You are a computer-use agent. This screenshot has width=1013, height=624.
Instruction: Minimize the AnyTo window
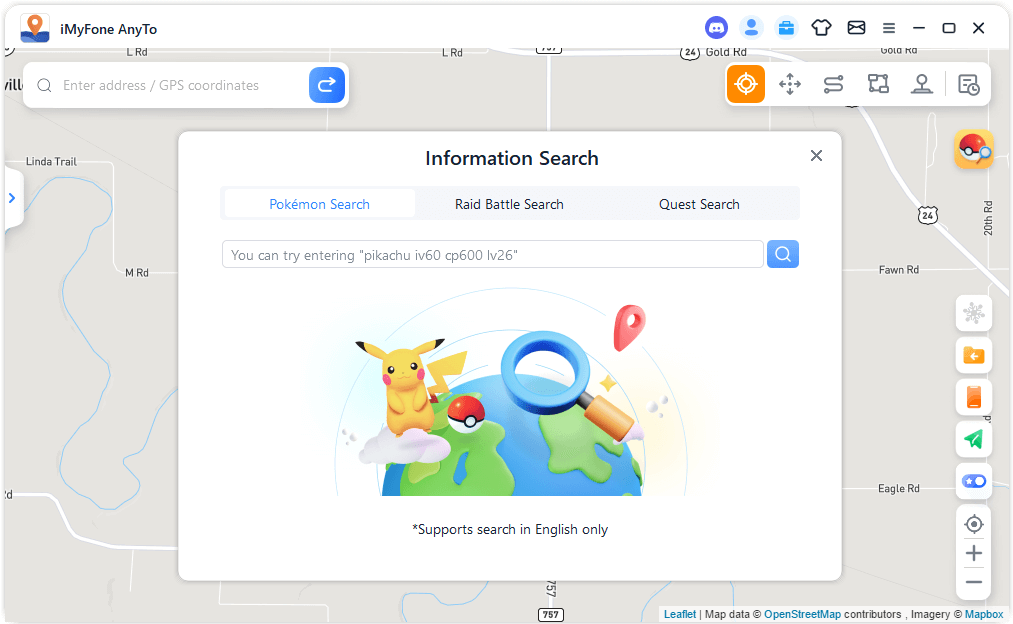click(x=919, y=28)
